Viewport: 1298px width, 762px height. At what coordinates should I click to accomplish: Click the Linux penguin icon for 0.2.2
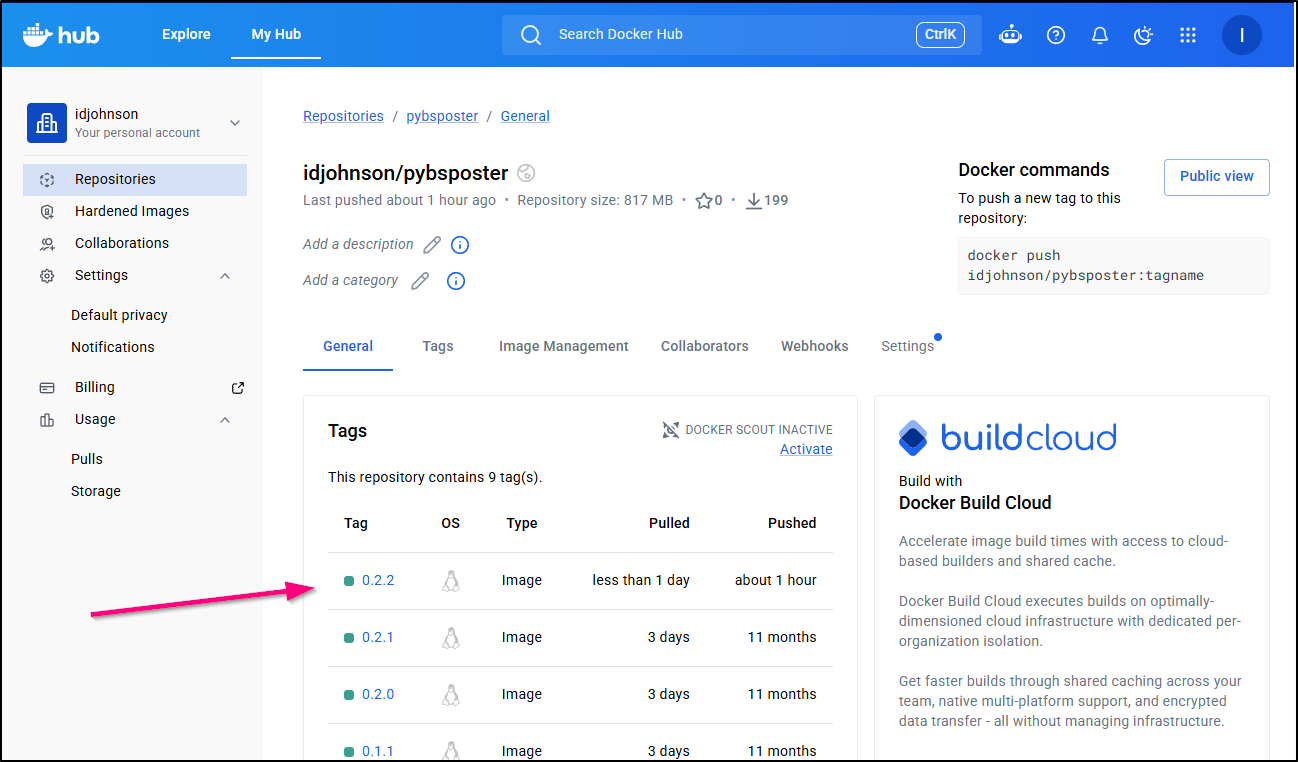point(451,581)
